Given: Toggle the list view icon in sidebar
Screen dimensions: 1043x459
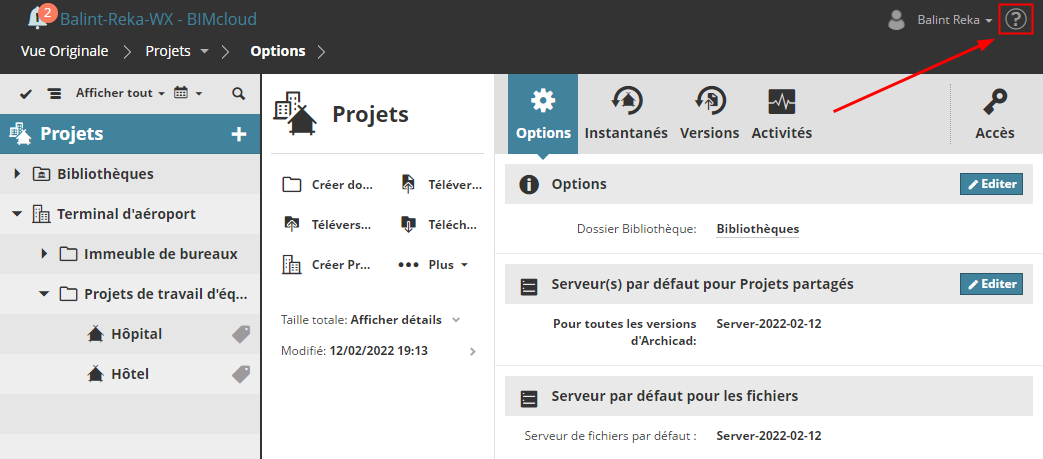Looking at the screenshot, I should (x=54, y=93).
